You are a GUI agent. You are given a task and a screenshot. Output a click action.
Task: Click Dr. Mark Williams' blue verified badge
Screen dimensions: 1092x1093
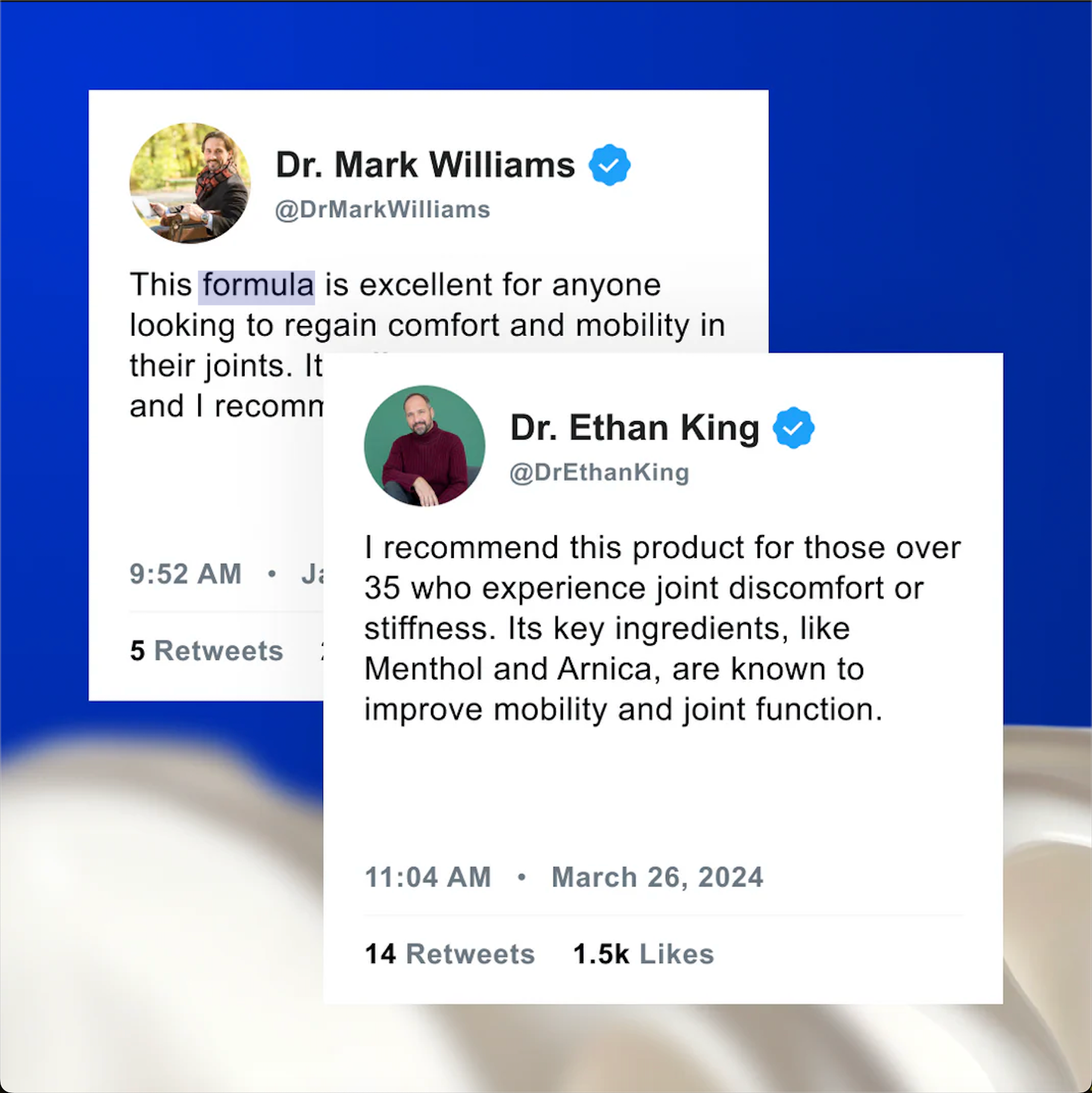click(609, 164)
